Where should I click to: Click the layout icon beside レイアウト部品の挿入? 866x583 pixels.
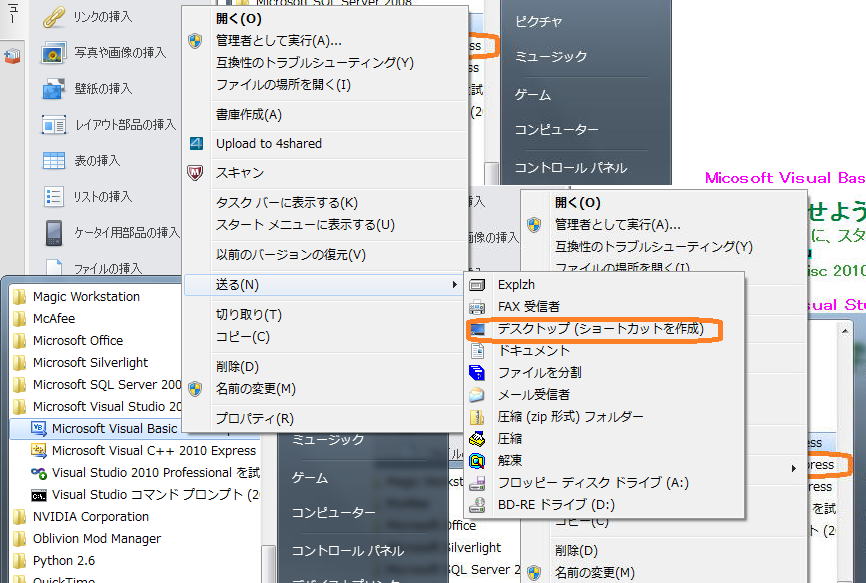54,125
